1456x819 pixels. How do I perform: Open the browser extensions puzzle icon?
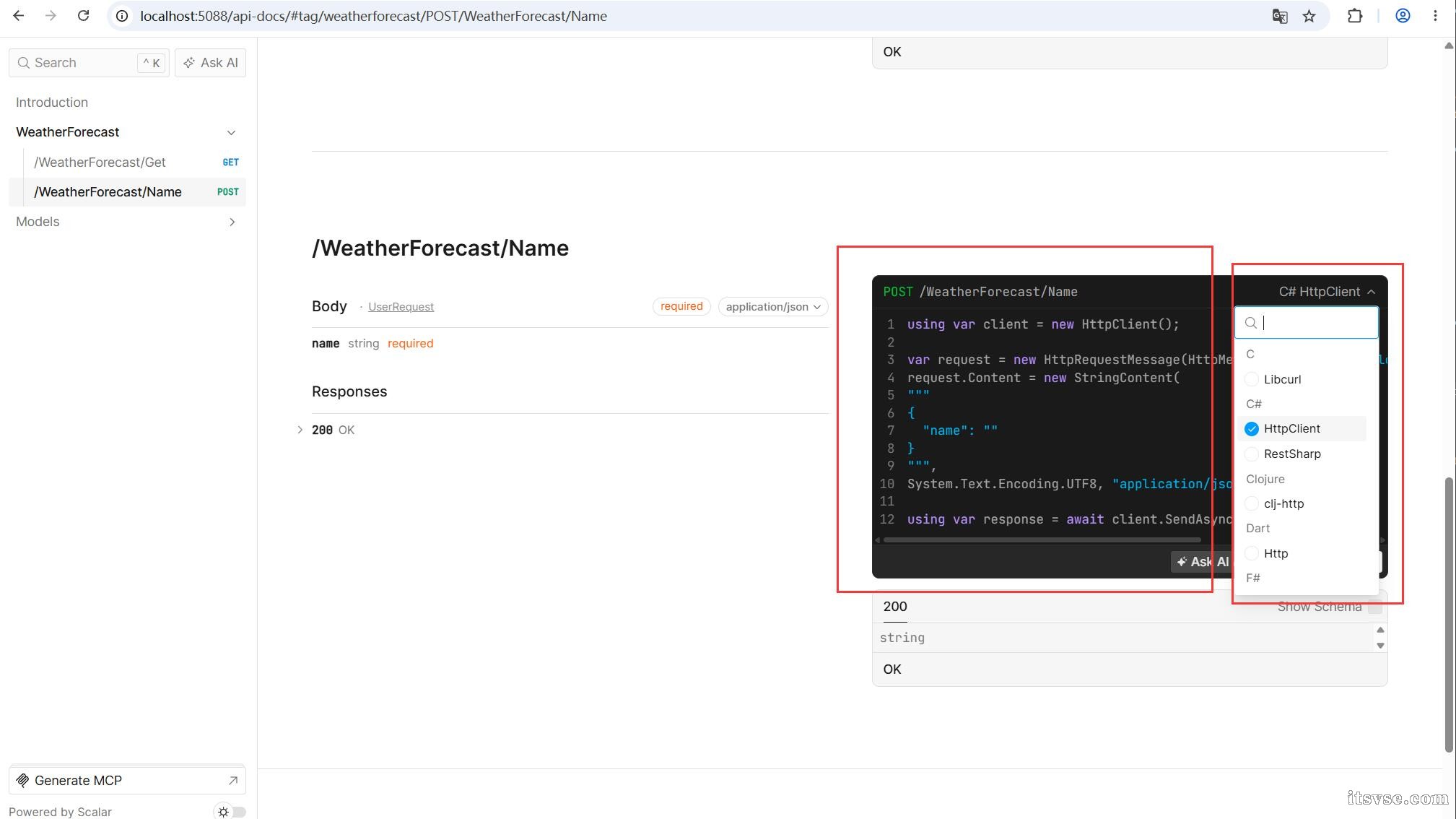pos(1355,16)
